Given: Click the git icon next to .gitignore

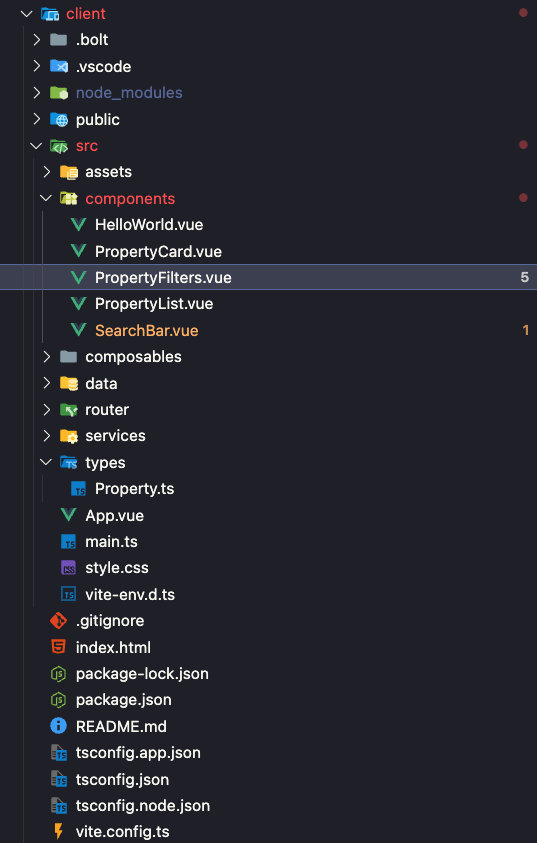Looking at the screenshot, I should point(59,620).
